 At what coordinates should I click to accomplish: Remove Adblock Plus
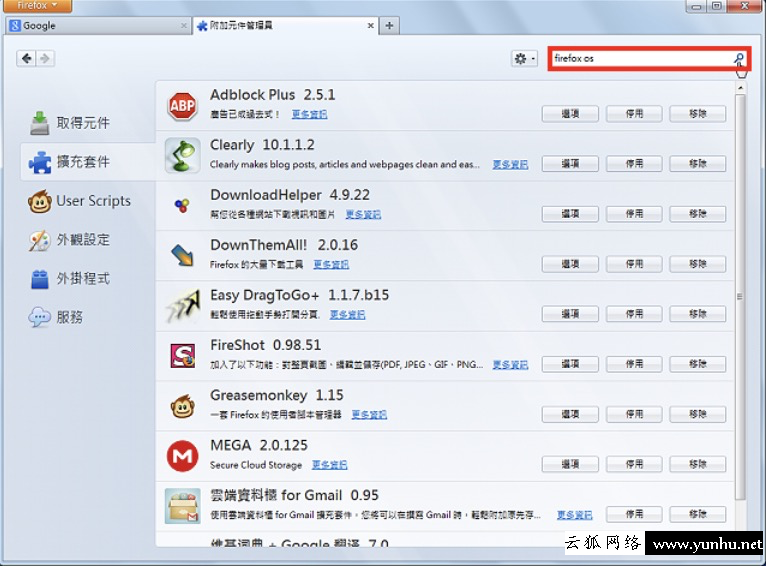[698, 114]
